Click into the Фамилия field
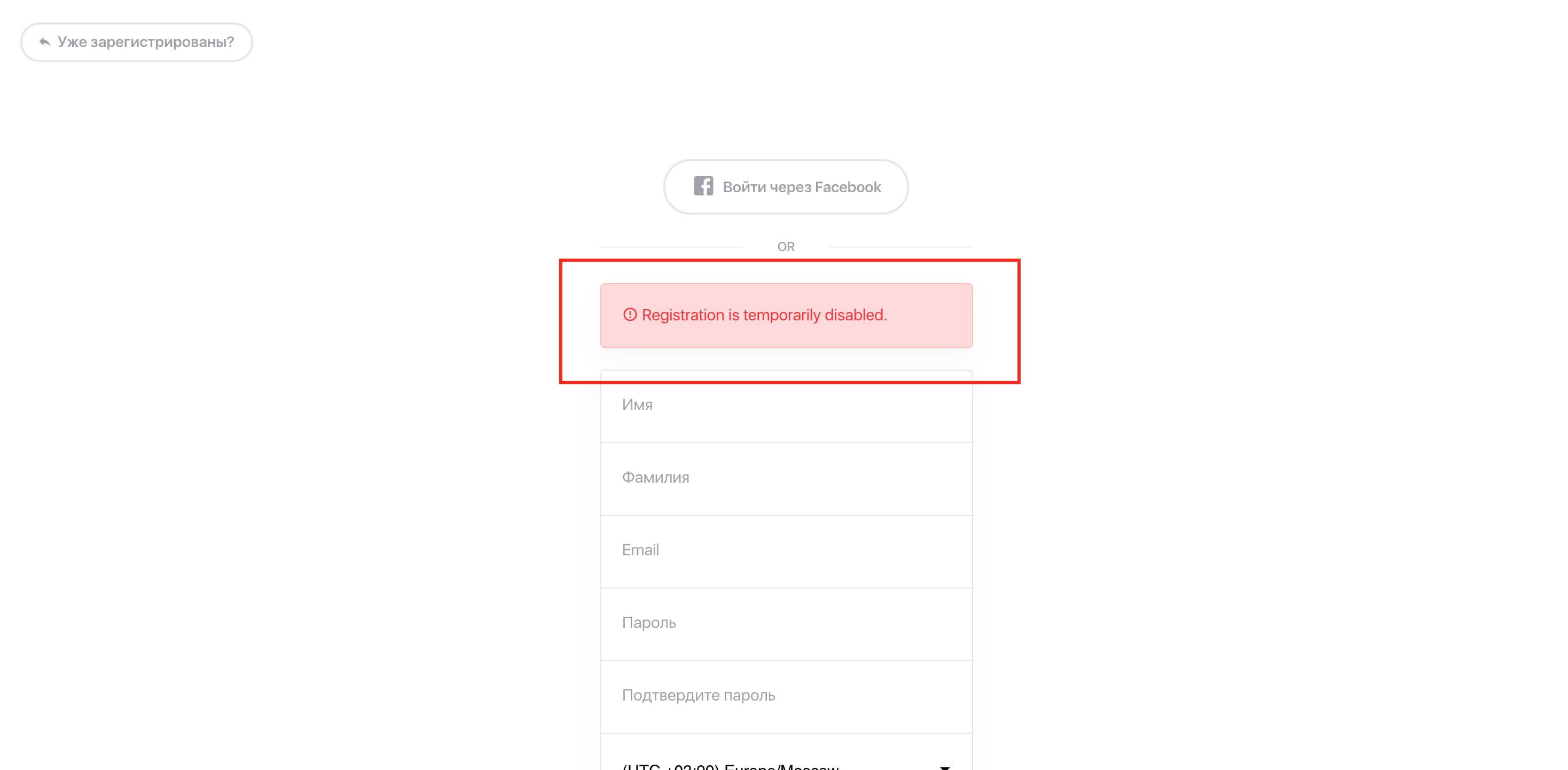1568x770 pixels. (x=785, y=478)
